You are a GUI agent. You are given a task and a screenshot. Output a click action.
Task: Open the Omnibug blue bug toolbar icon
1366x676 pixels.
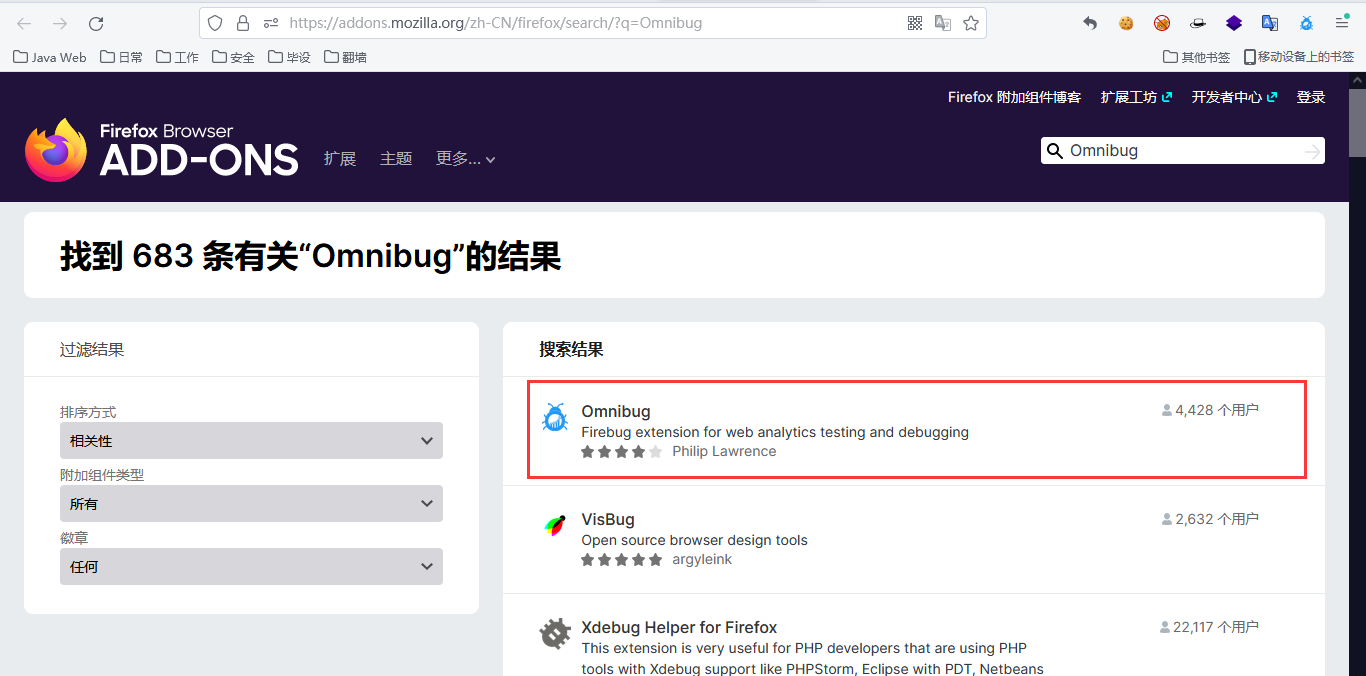(1306, 23)
